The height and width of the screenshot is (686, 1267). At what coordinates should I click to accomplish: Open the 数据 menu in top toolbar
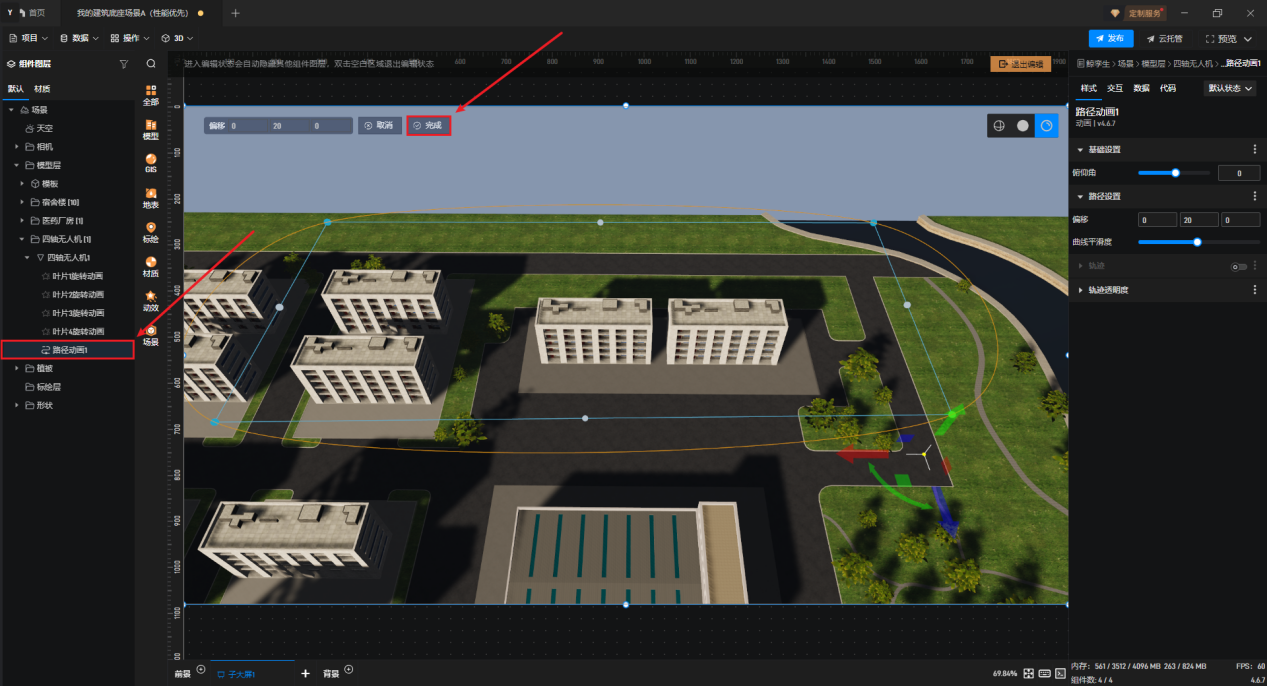[79, 38]
